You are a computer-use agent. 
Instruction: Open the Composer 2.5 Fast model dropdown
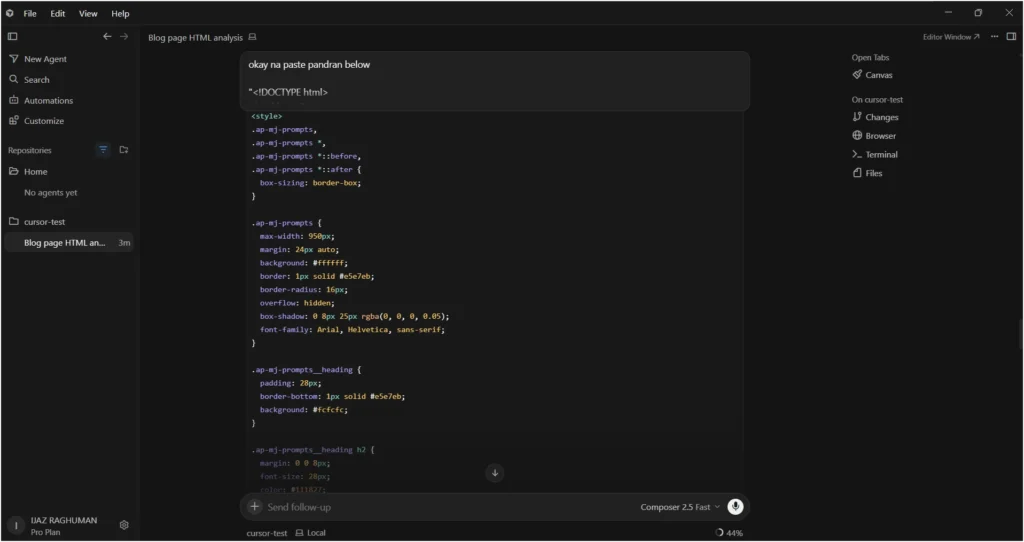click(680, 507)
